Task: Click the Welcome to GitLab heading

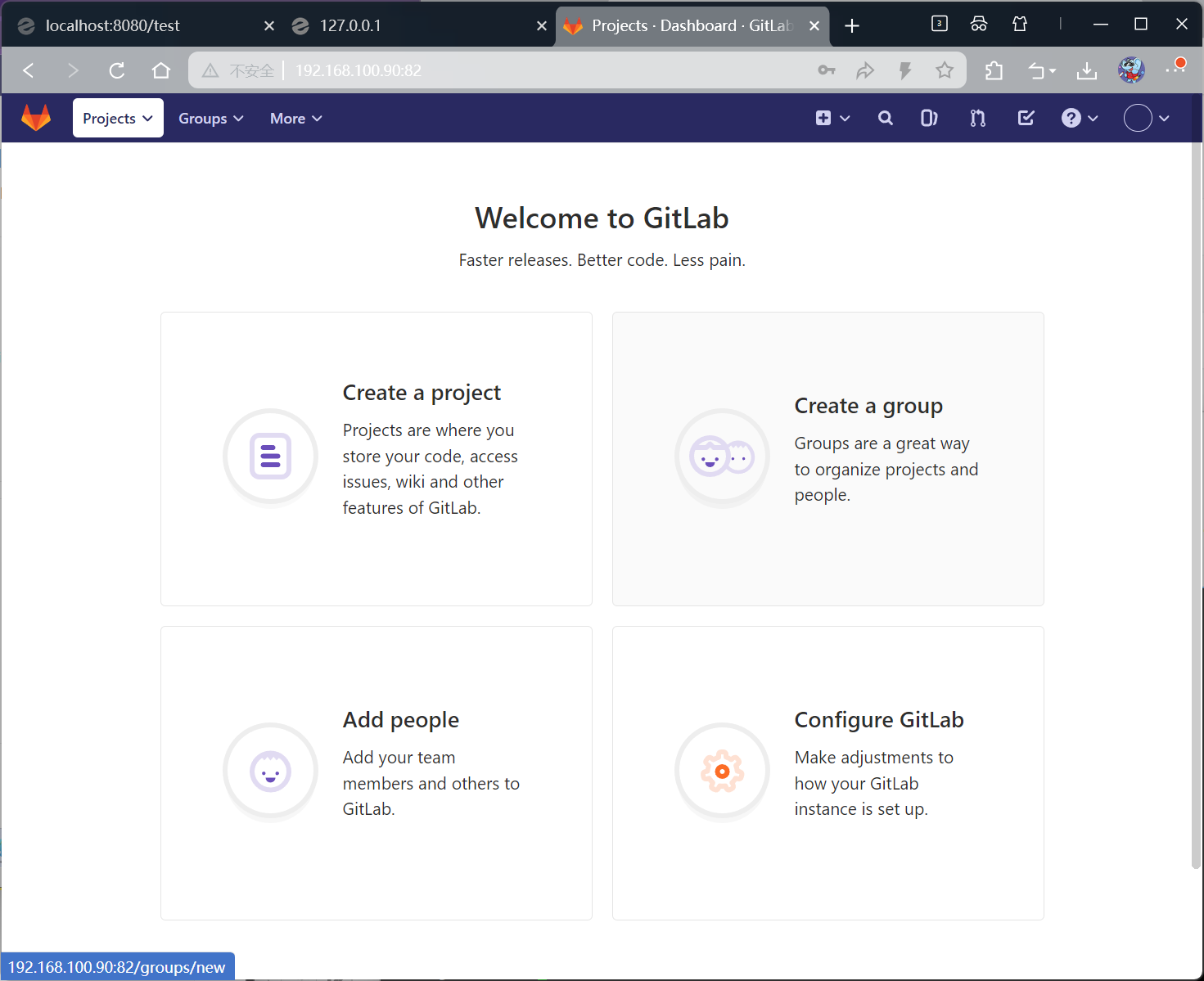Action: (602, 218)
